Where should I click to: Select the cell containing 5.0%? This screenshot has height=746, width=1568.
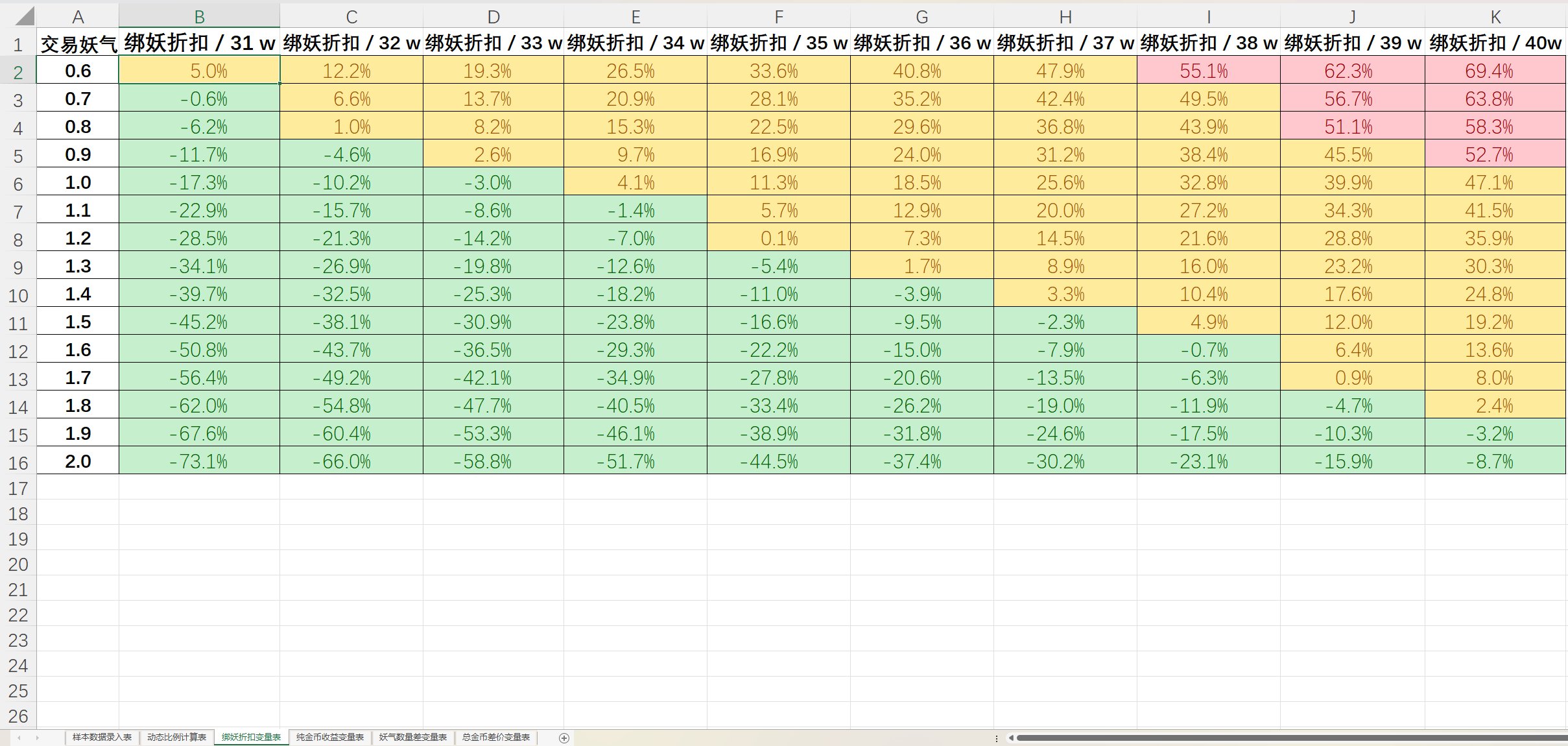(x=199, y=71)
